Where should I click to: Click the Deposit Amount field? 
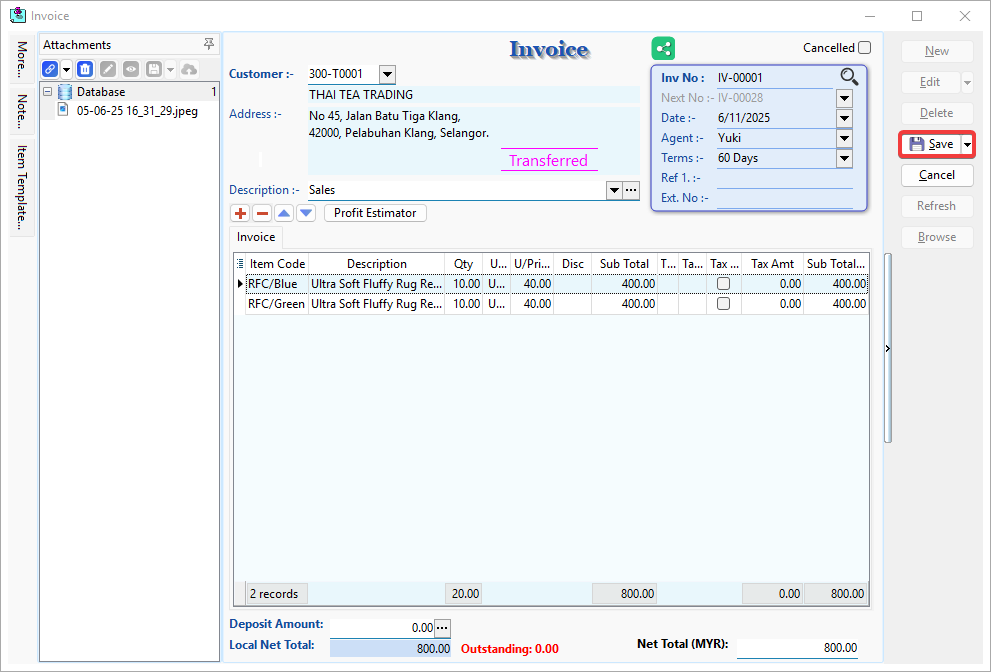pos(382,628)
